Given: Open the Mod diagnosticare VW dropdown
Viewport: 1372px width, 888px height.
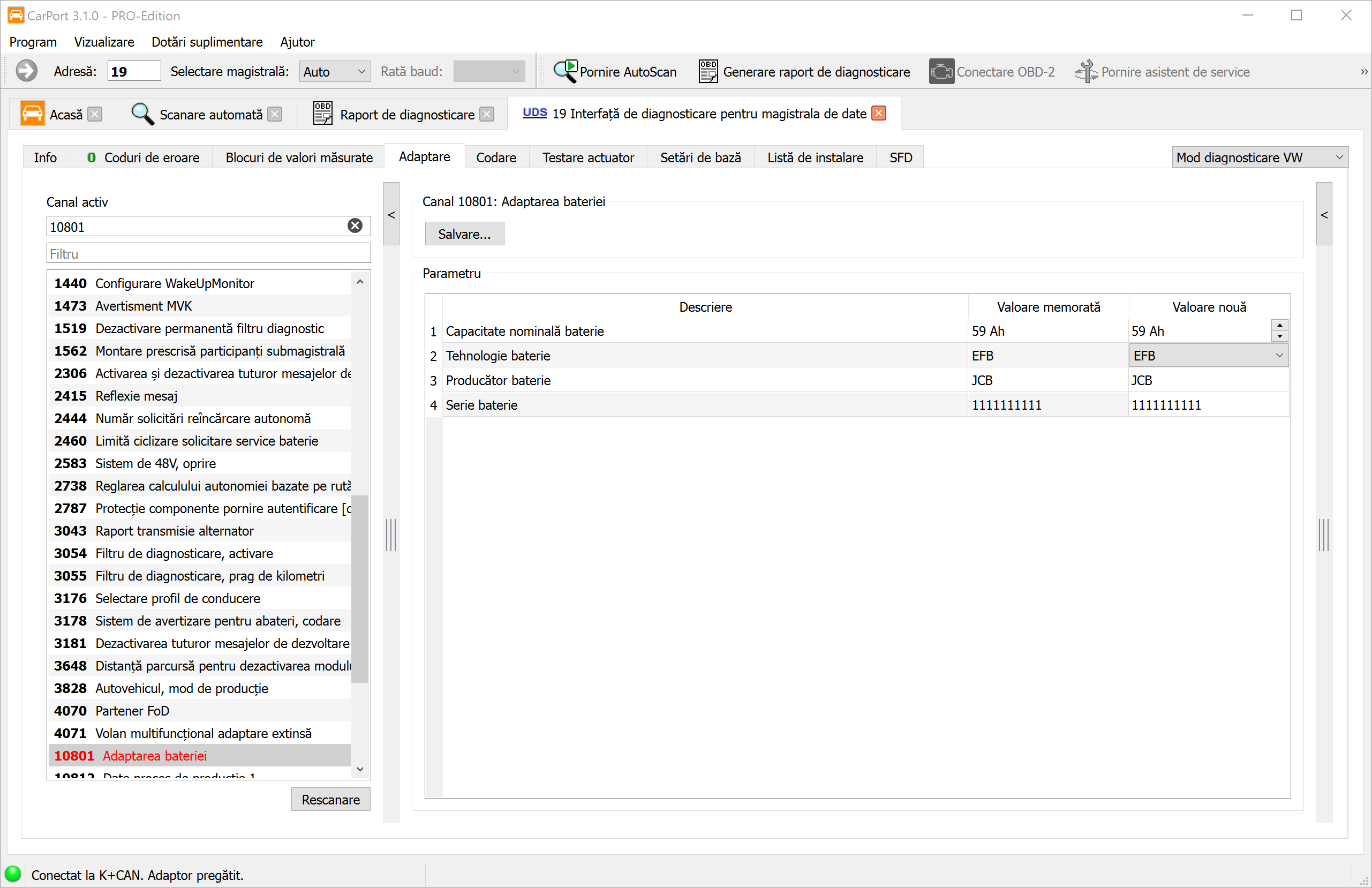Looking at the screenshot, I should 1259,157.
